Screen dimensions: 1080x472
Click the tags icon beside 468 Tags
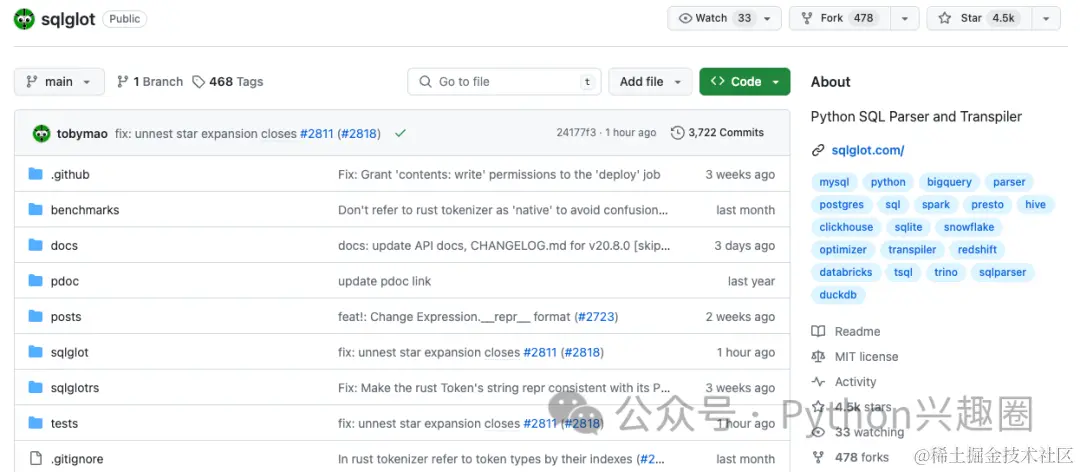(x=198, y=81)
